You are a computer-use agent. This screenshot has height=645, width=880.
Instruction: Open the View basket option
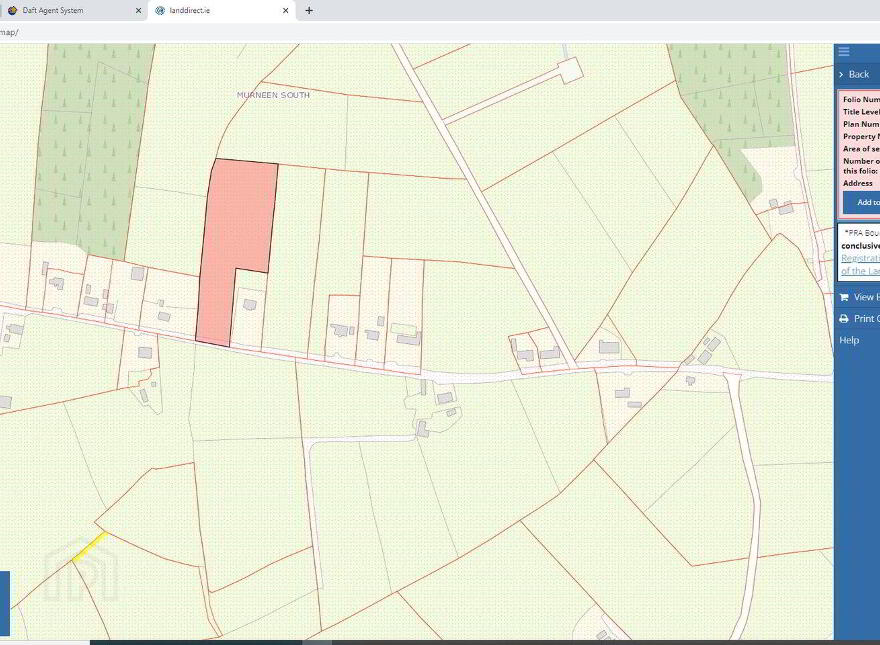(859, 297)
